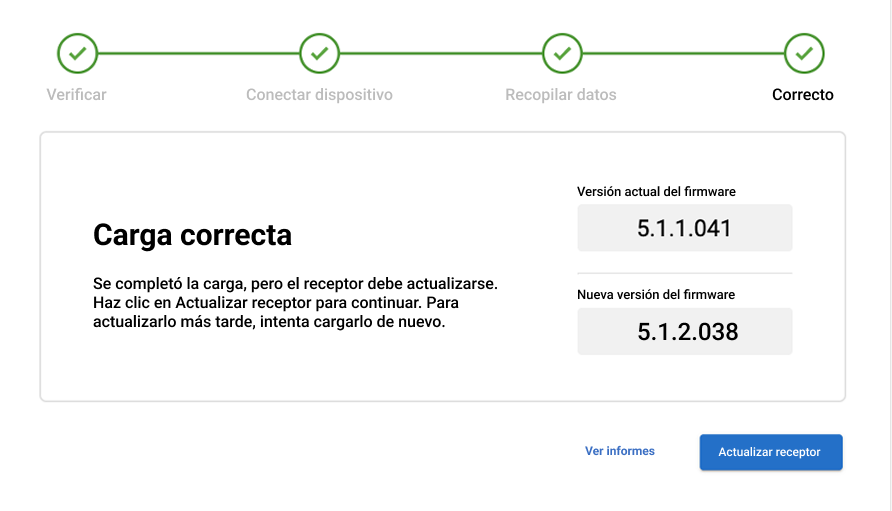Viewport: 892px width, 511px height.
Task: Click the current firmware version 5.1.1.041 field
Action: [x=684, y=228]
